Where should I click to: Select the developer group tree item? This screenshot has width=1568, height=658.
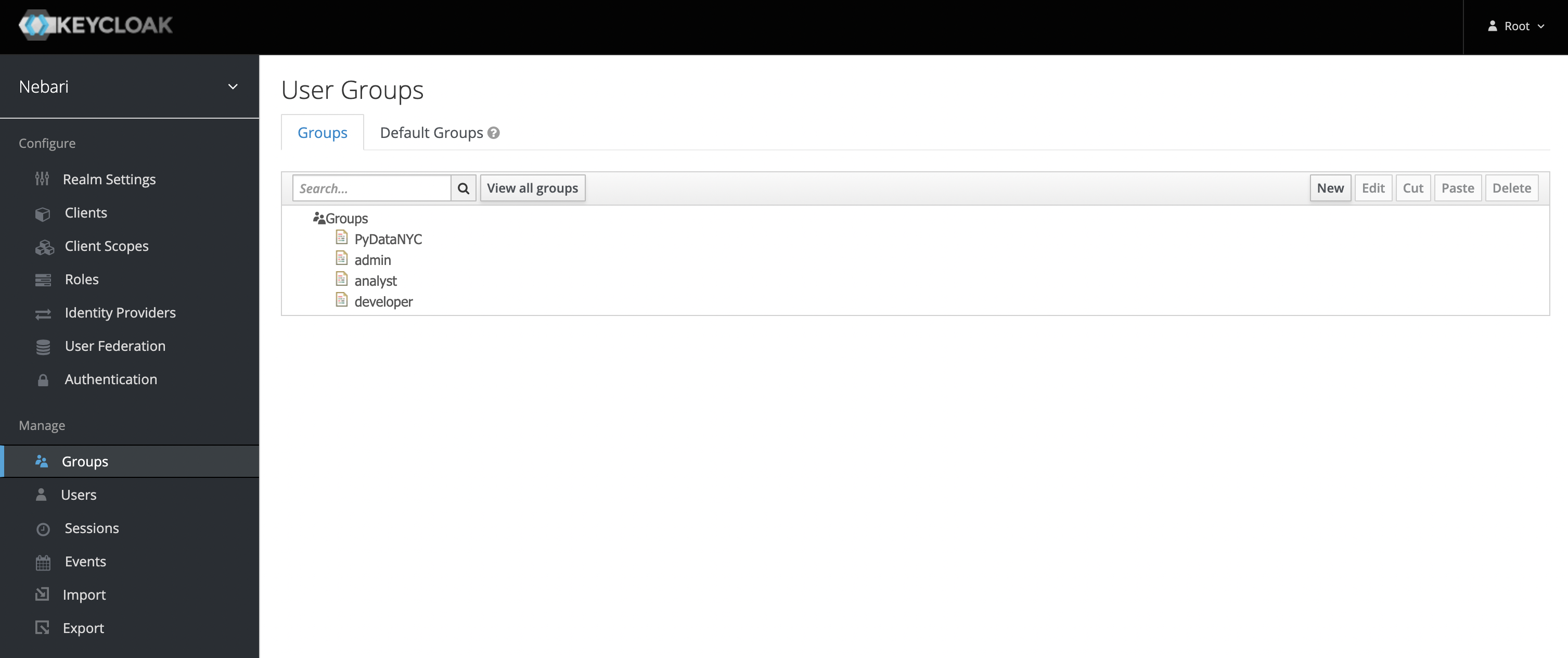click(x=383, y=300)
